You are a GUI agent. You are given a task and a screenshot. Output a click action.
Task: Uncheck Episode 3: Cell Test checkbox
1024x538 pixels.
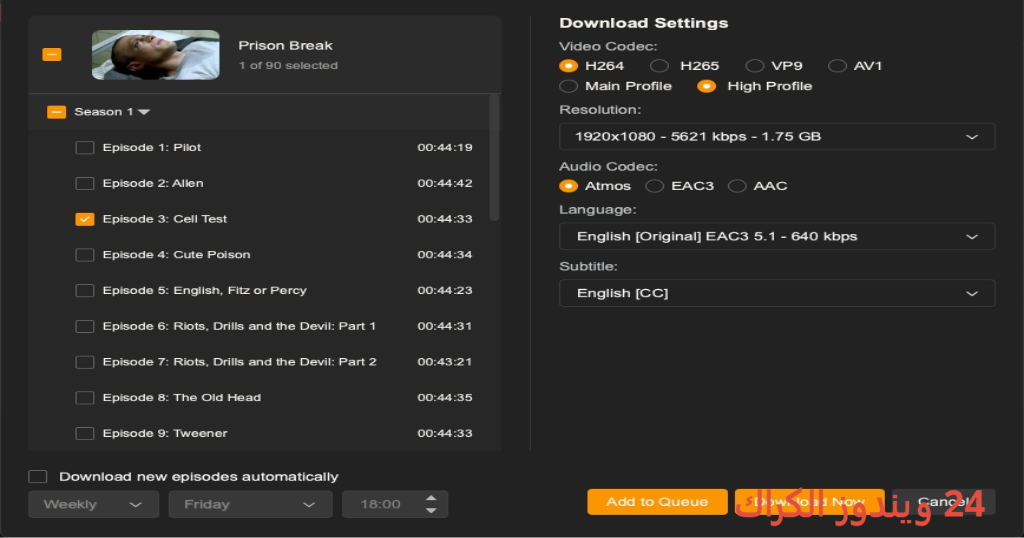click(x=85, y=219)
